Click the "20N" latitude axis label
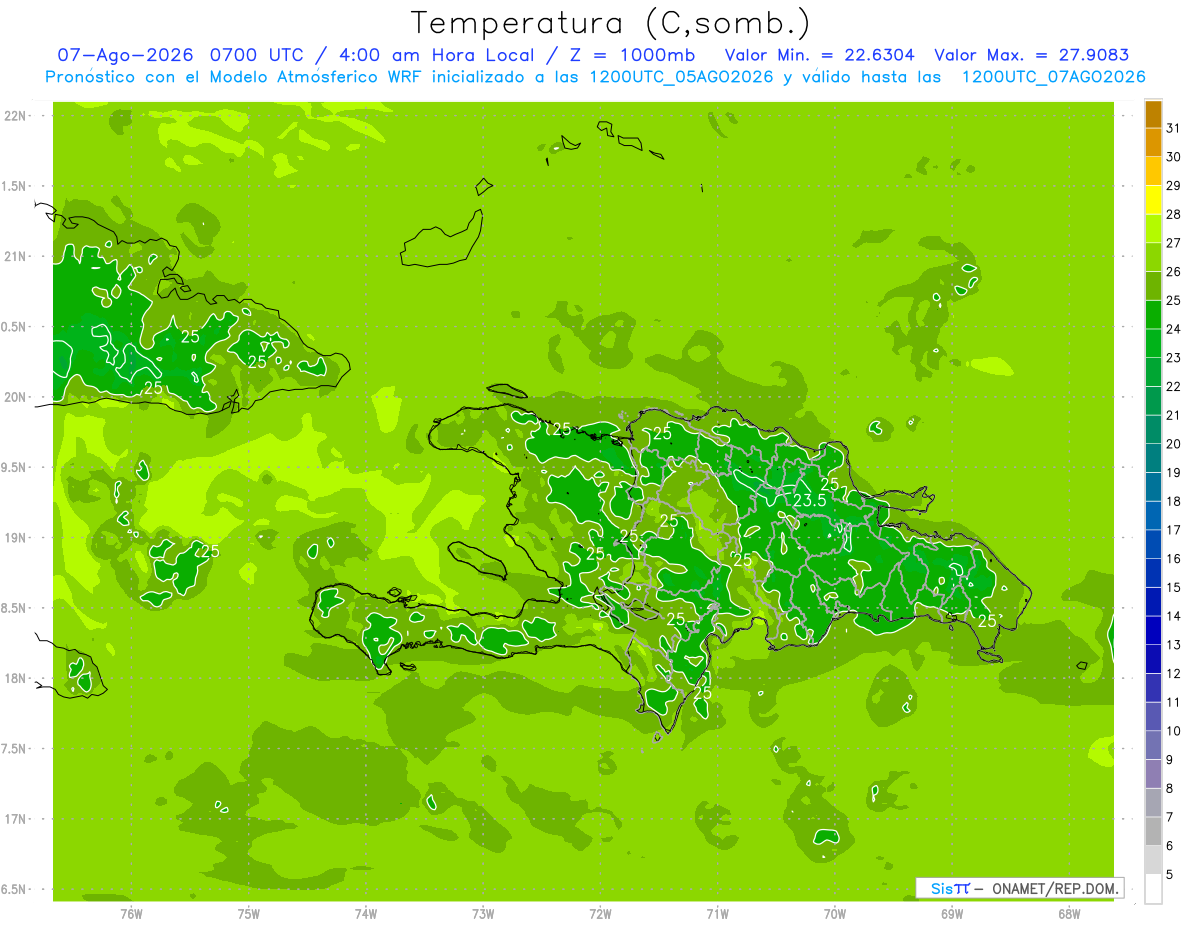The width and height of the screenshot is (1200, 927). point(15,398)
